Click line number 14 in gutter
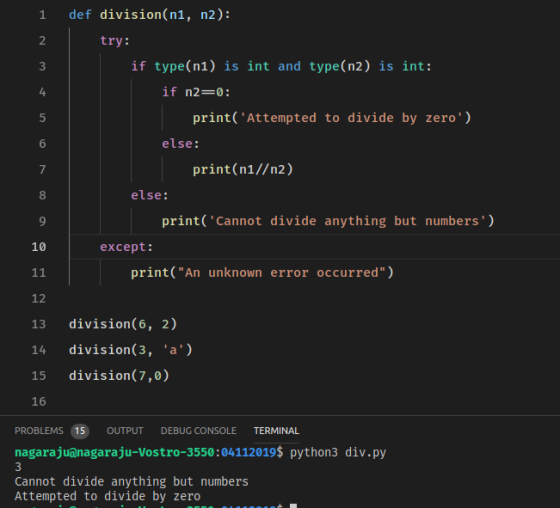560x508 pixels. (39, 350)
